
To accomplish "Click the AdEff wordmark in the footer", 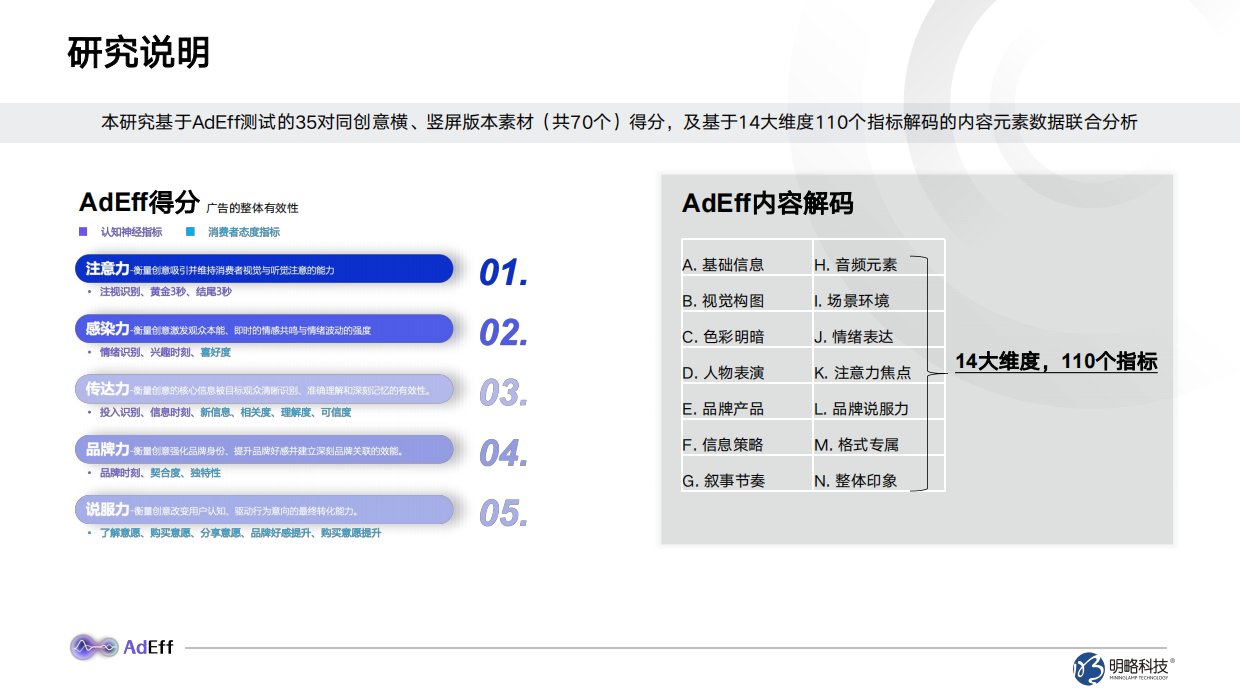I will tap(149, 647).
